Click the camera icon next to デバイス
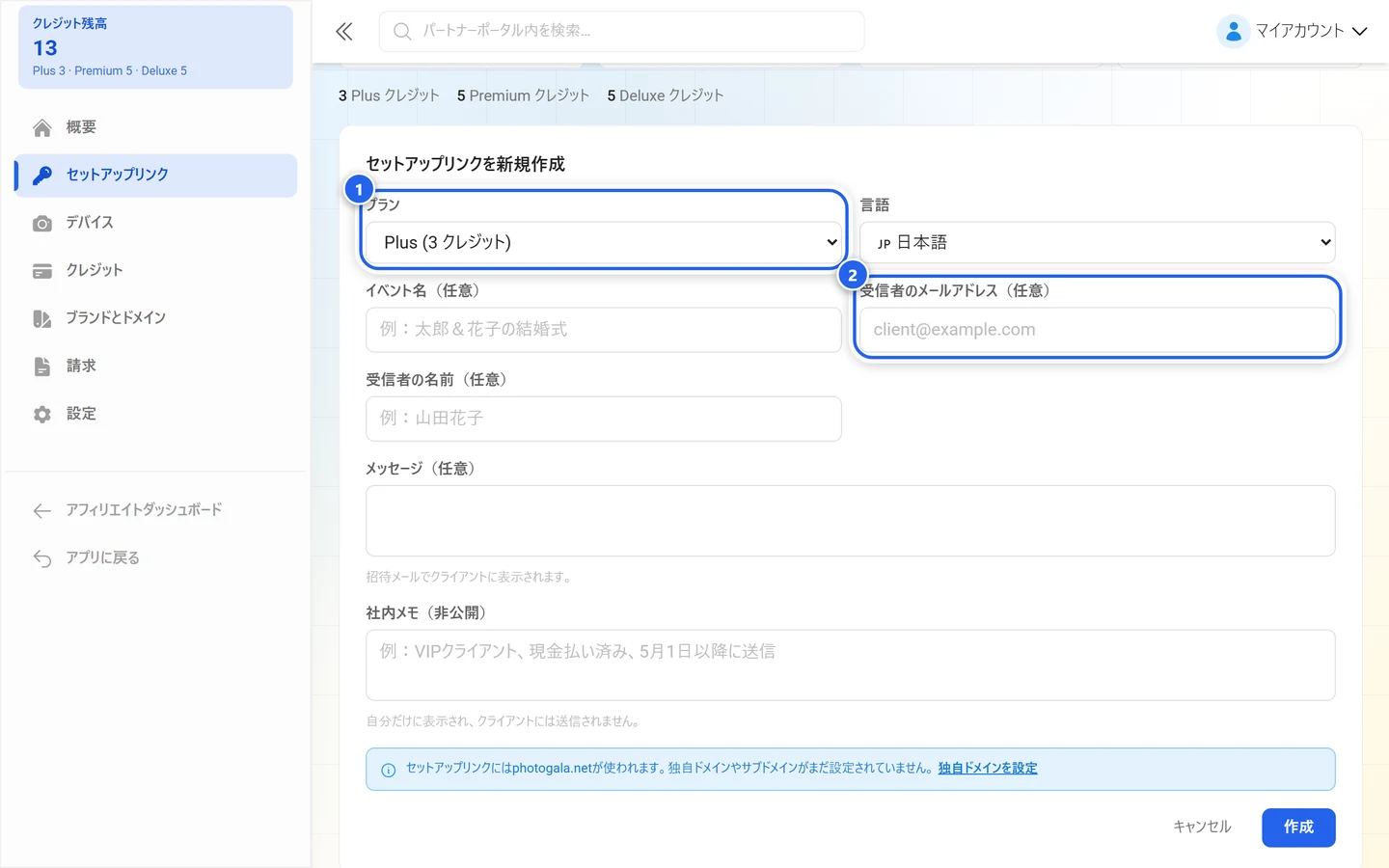This screenshot has height=868, width=1389. 42,224
